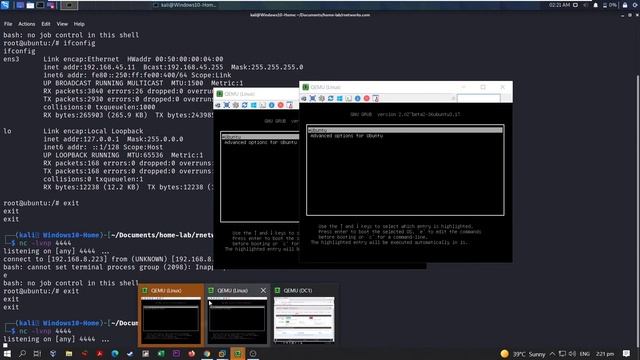The image size is (640, 360).
Task: Open settings gear in front QEMU toolbar
Action: [x=322, y=98]
